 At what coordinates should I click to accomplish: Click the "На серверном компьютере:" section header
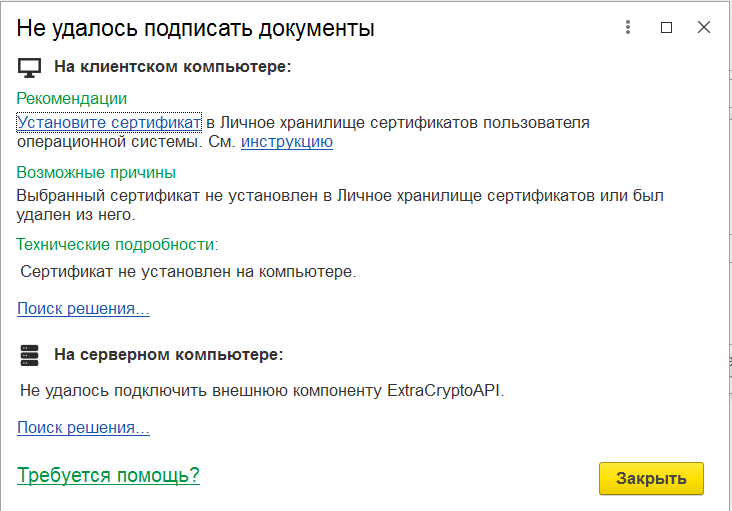pyautogui.click(x=169, y=354)
